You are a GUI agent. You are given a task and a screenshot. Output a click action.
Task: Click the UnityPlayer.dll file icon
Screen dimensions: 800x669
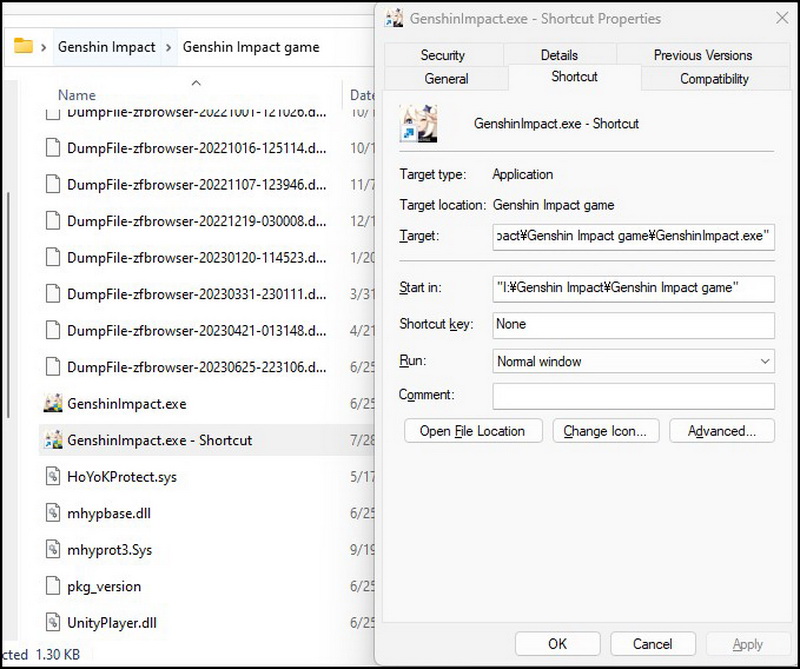(x=53, y=623)
